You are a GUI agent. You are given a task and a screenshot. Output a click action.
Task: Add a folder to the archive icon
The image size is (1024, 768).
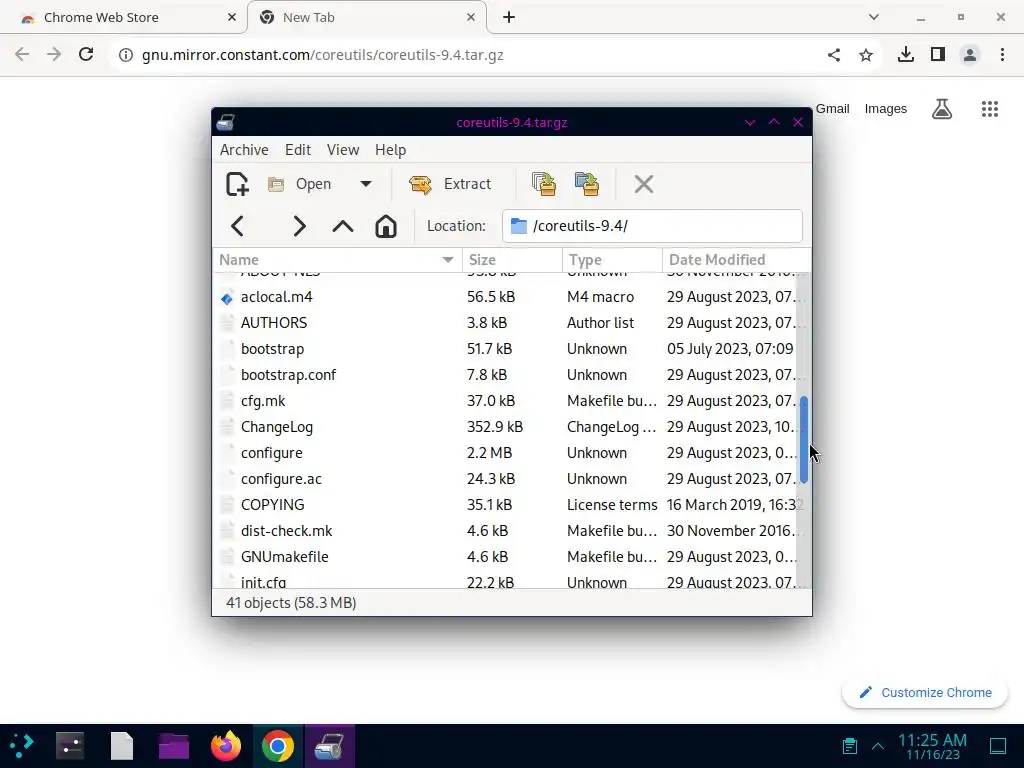click(x=586, y=184)
